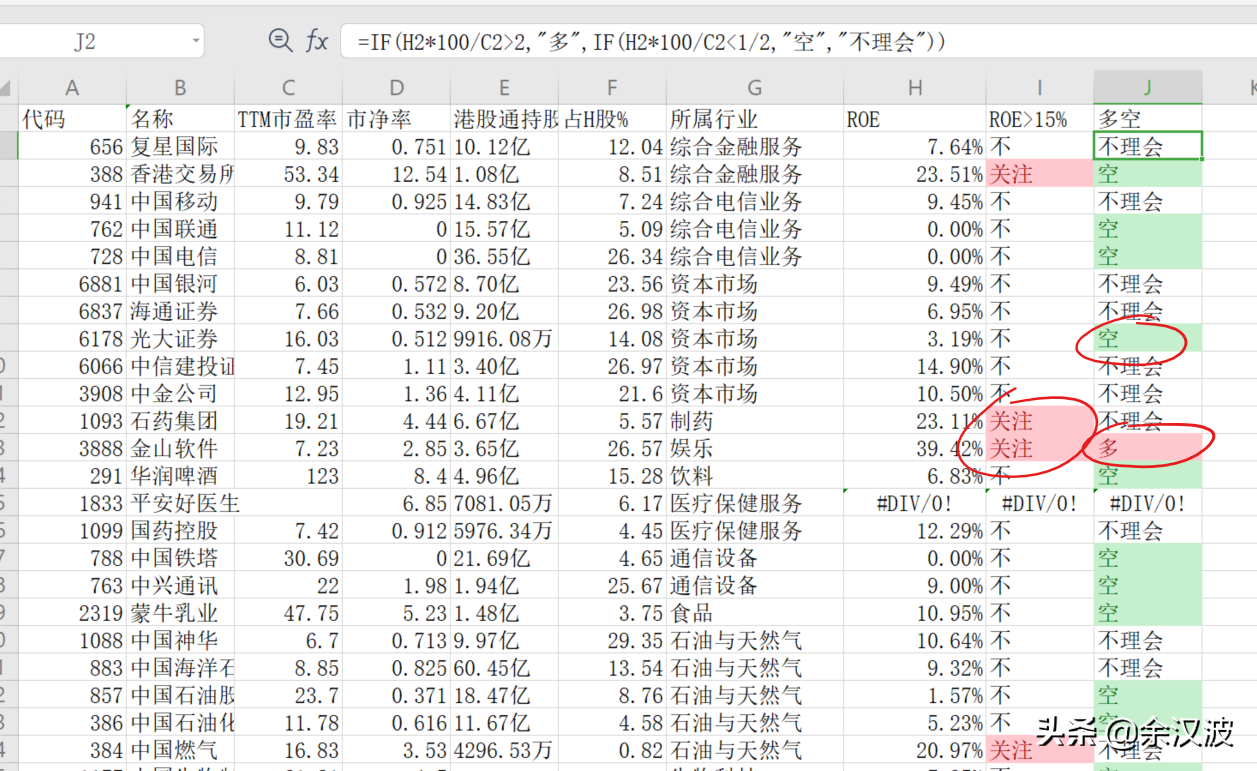The width and height of the screenshot is (1257, 771).
Task: Click the code cell 6881
Action: (x=72, y=284)
